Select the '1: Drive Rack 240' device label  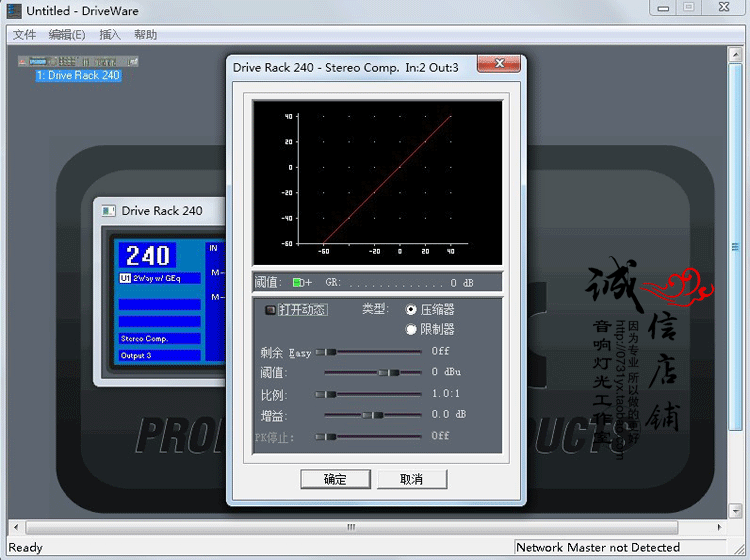pyautogui.click(x=78, y=76)
